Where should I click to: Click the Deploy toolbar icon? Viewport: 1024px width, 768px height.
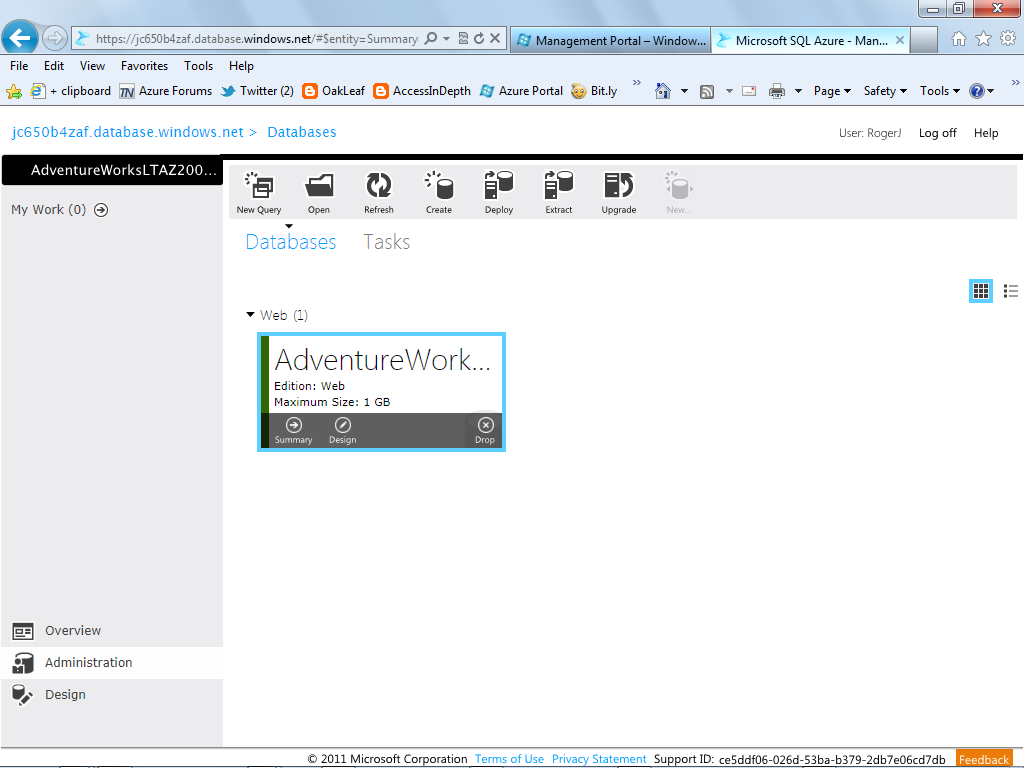[x=499, y=191]
